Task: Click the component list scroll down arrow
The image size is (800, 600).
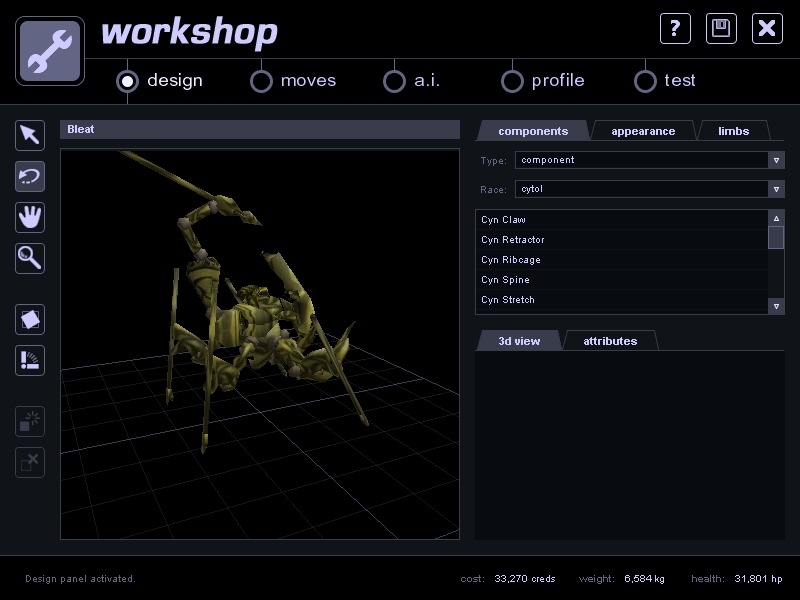Action: pyautogui.click(x=776, y=305)
